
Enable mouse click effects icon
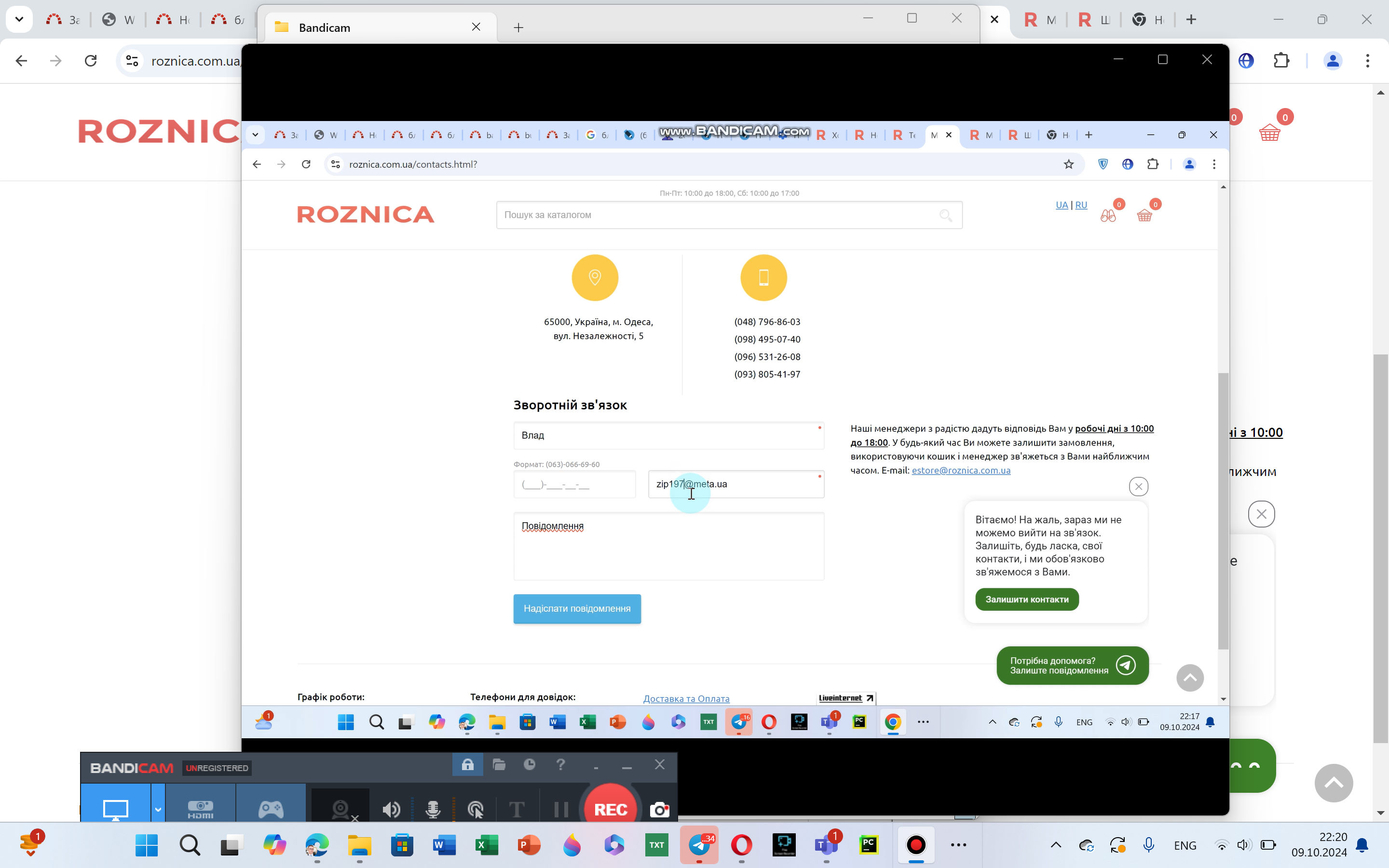pyautogui.click(x=475, y=810)
